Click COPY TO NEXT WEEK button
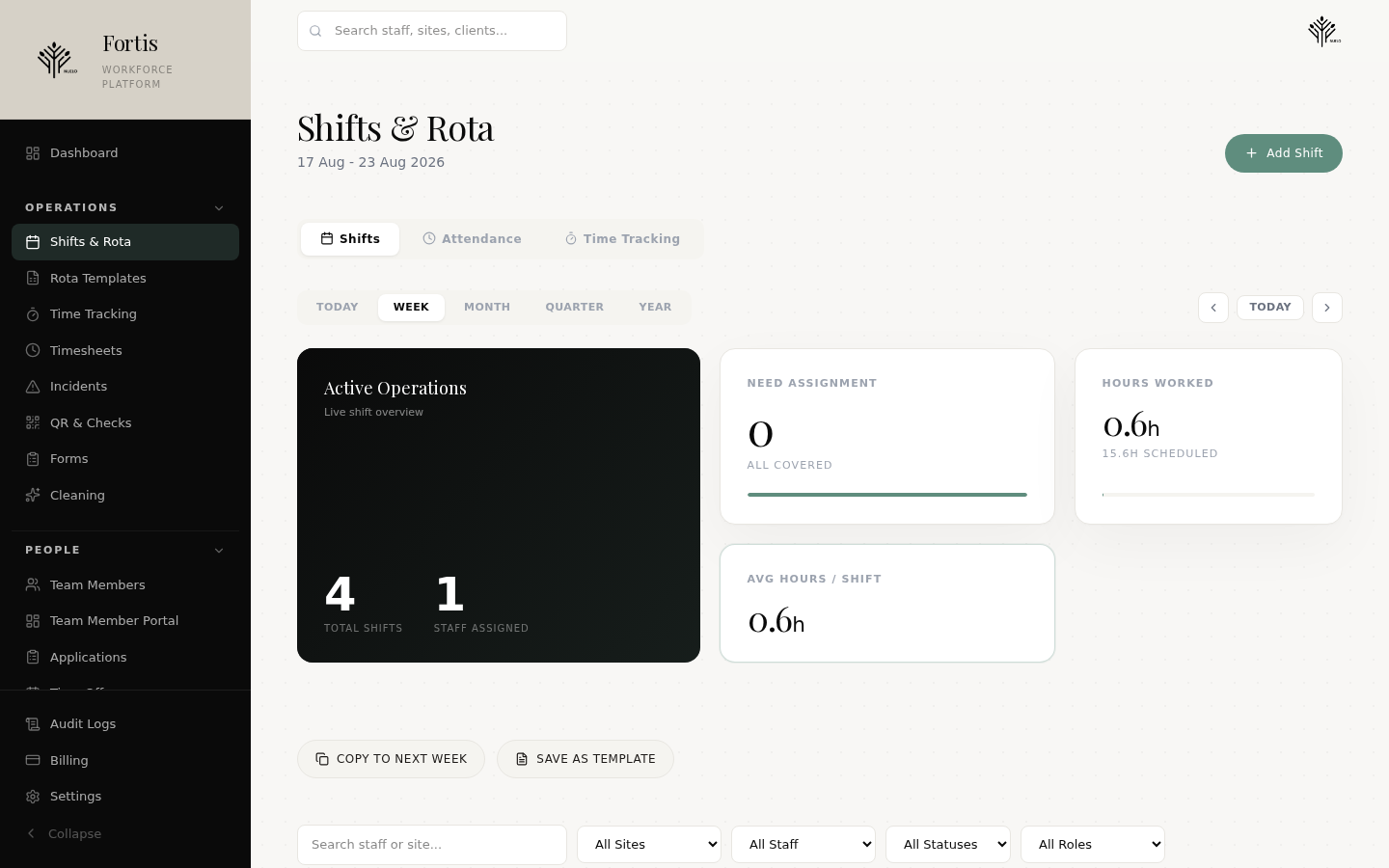Image resolution: width=1389 pixels, height=868 pixels. click(x=391, y=759)
